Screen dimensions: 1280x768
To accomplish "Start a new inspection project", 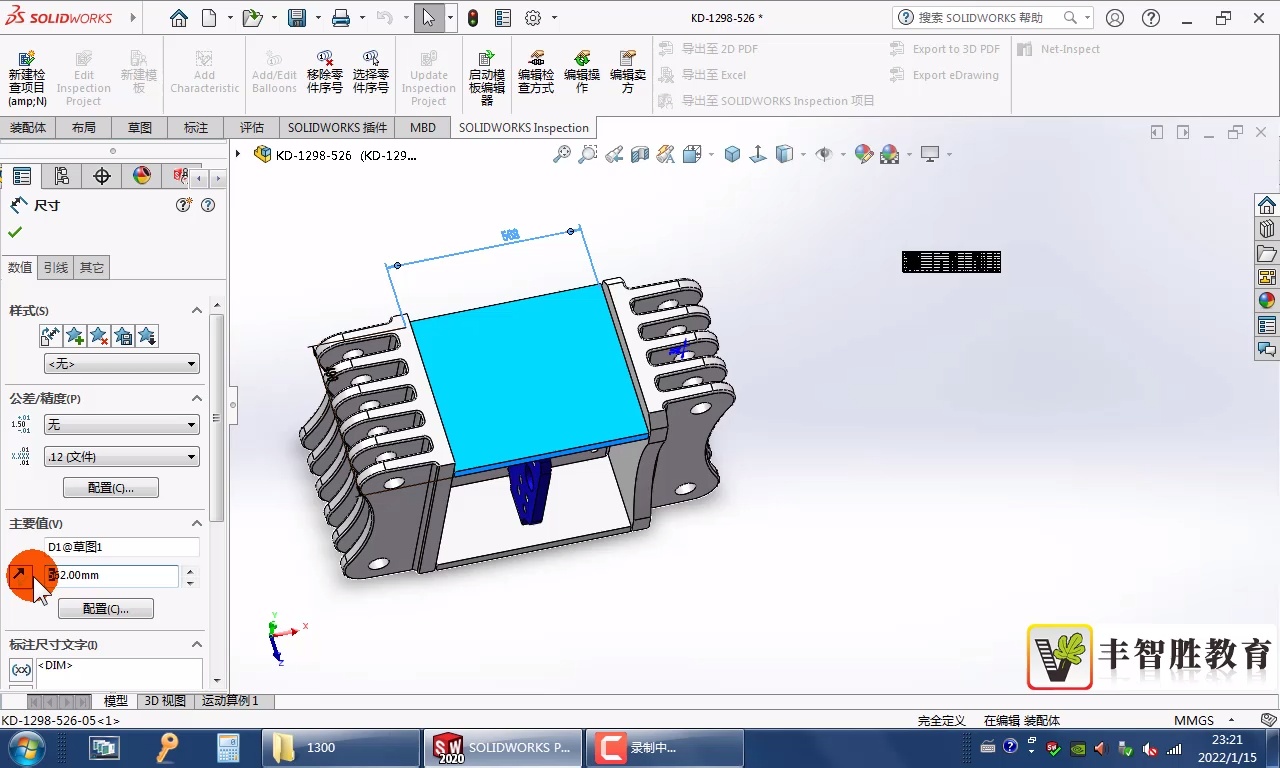I will pyautogui.click(x=27, y=68).
